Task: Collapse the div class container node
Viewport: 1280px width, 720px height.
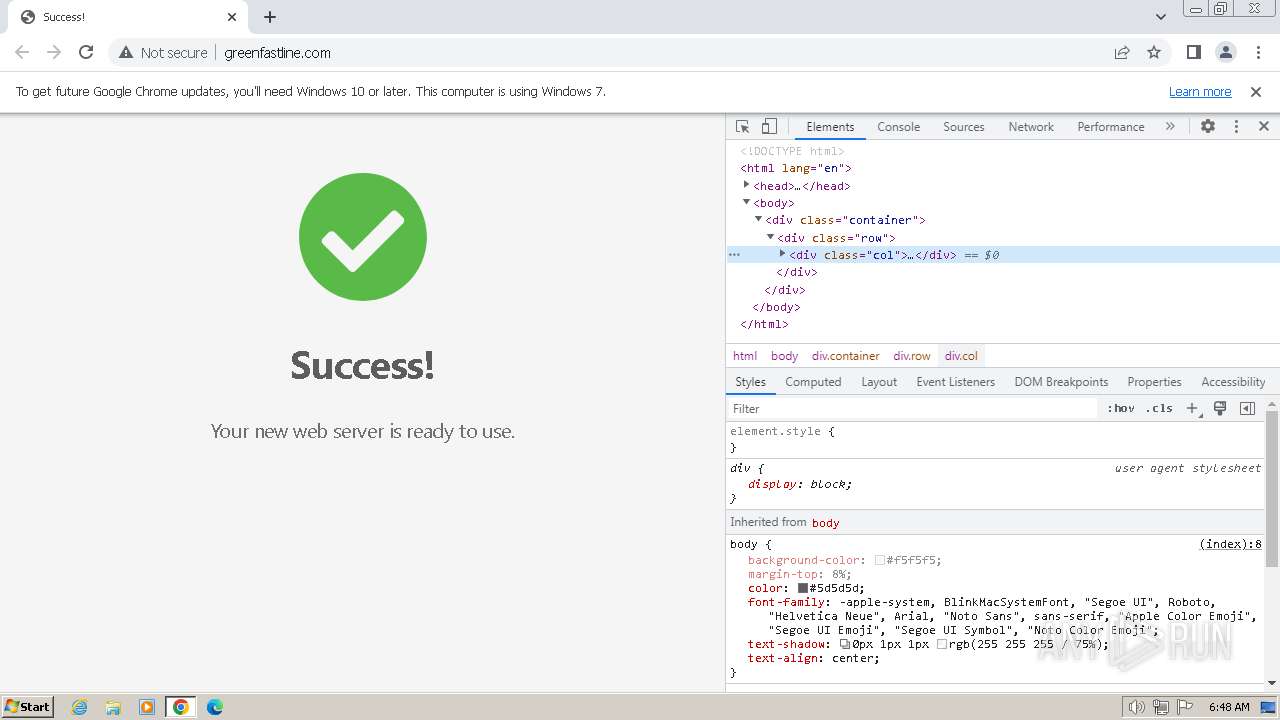Action: tap(758, 219)
